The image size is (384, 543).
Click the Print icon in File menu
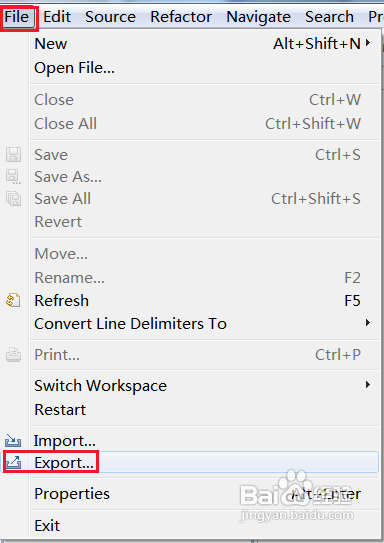[13, 355]
